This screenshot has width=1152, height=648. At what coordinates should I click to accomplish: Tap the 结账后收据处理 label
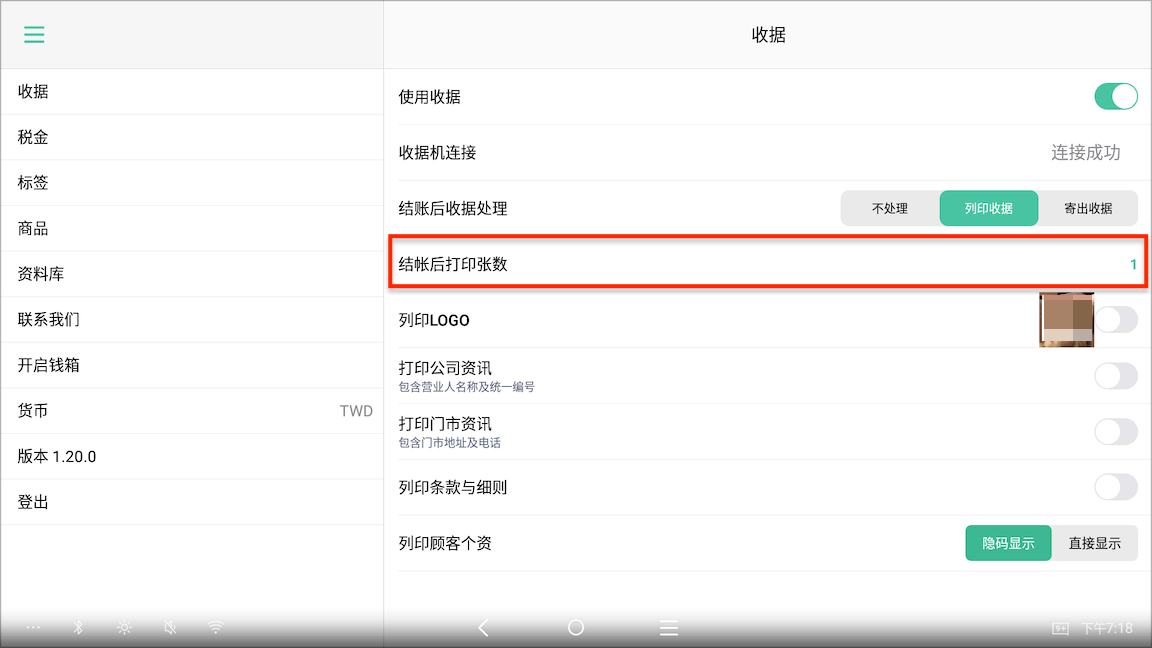point(453,208)
